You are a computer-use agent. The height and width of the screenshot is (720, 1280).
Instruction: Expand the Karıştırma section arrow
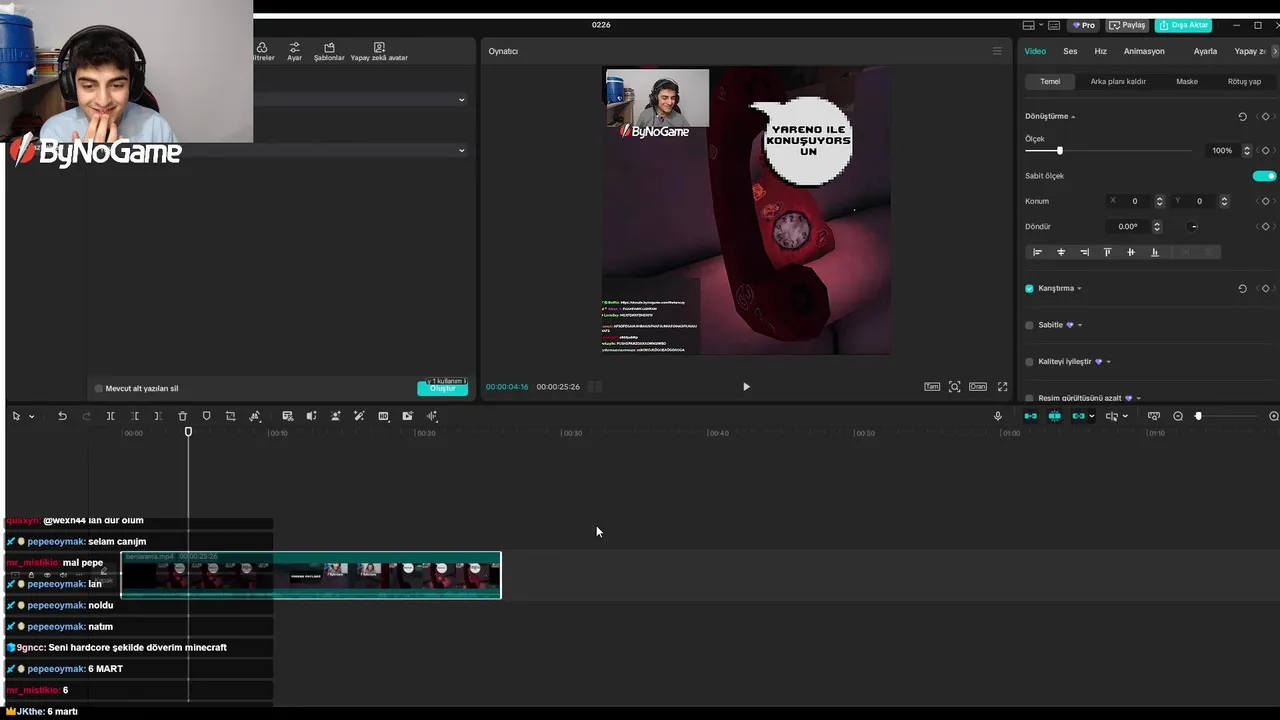[1079, 289]
